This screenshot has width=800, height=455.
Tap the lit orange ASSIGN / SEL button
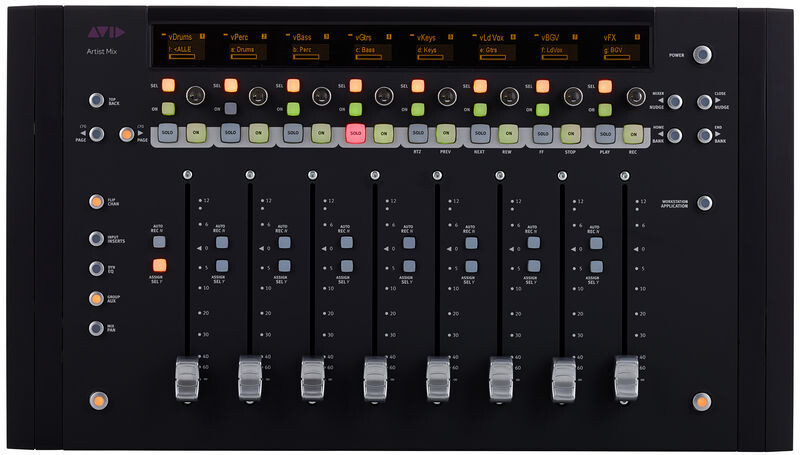[159, 265]
